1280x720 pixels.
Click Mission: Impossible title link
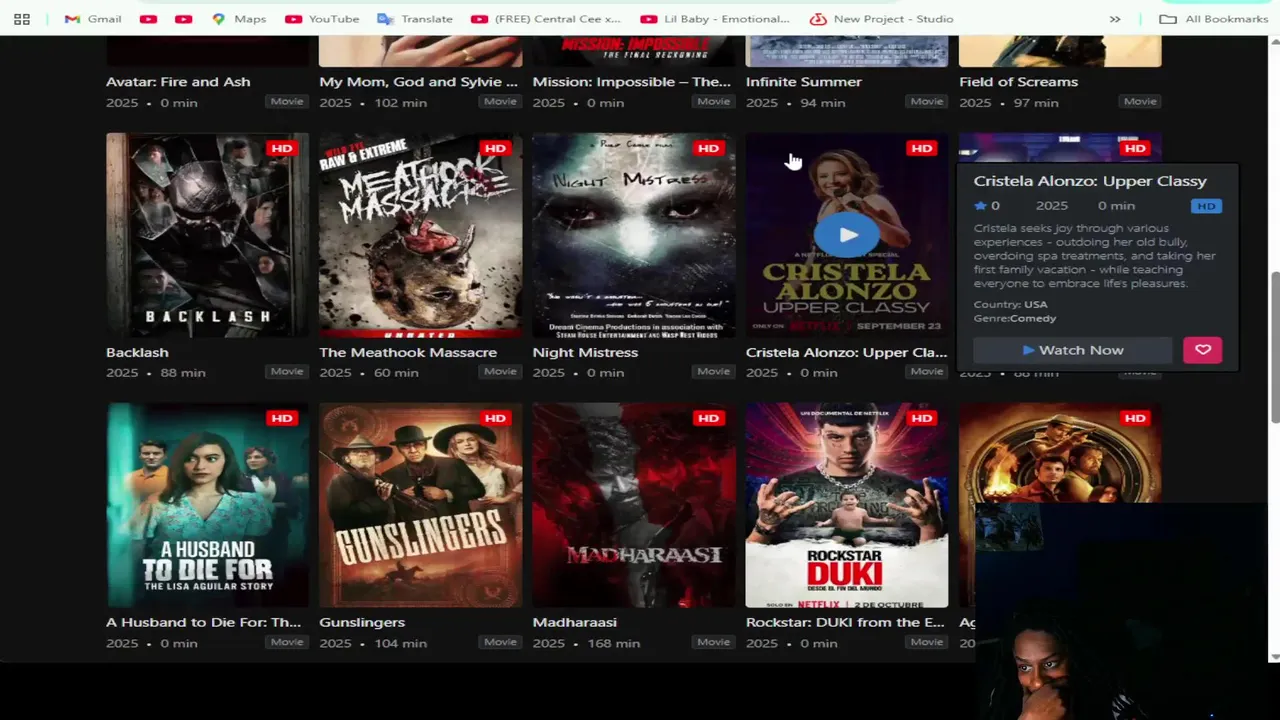coord(631,82)
